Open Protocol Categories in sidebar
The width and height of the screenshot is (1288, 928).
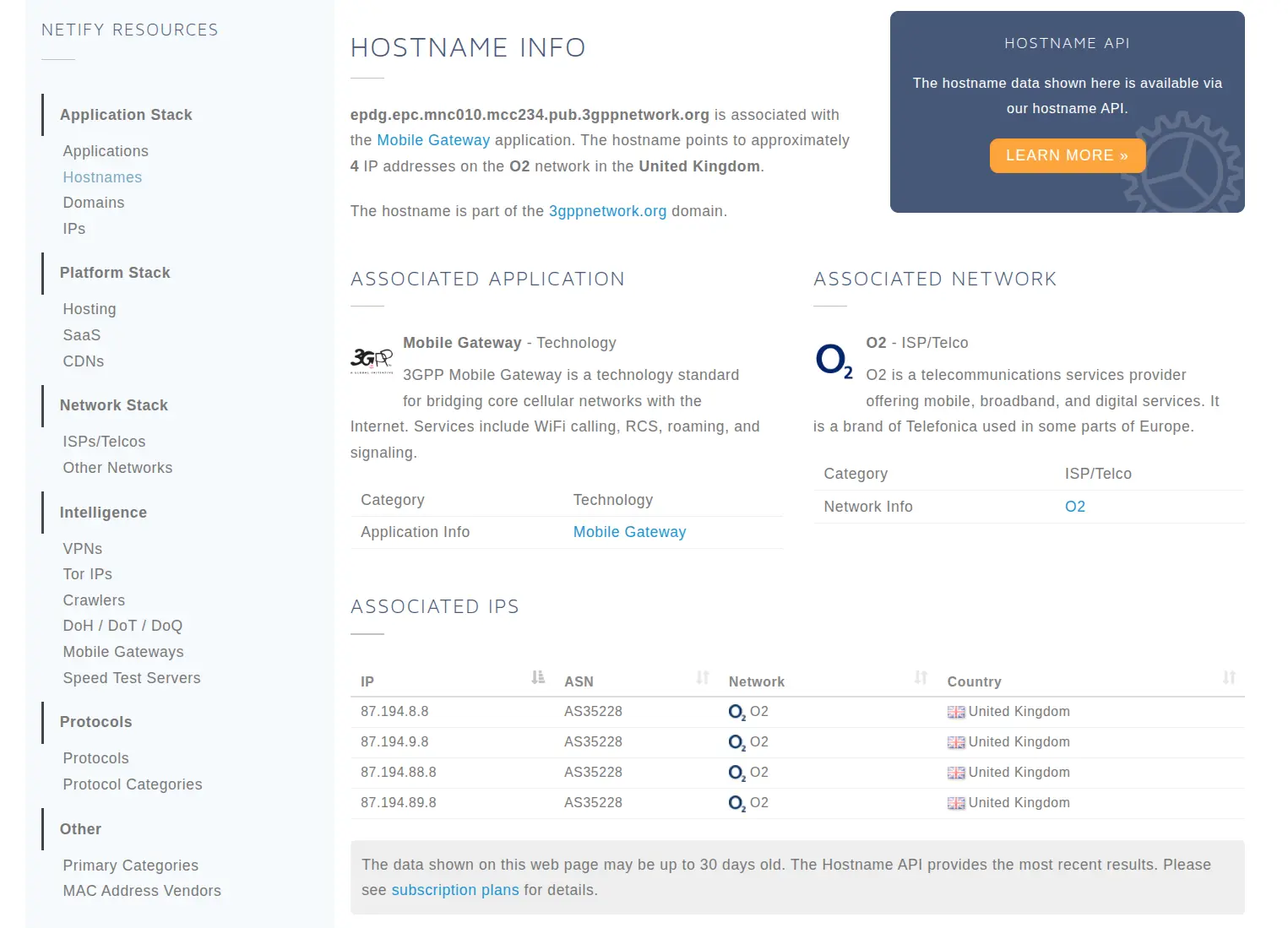coord(133,784)
